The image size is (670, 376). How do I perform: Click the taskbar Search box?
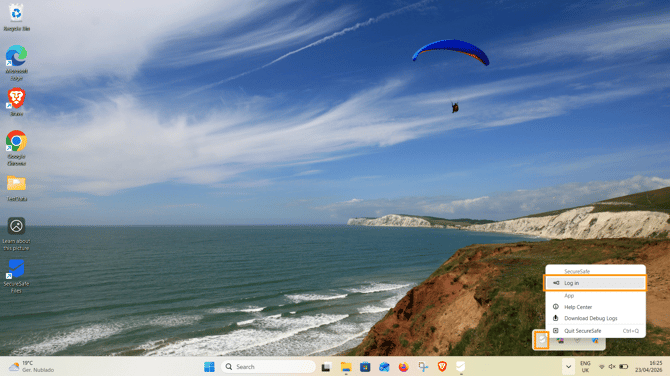pos(268,367)
